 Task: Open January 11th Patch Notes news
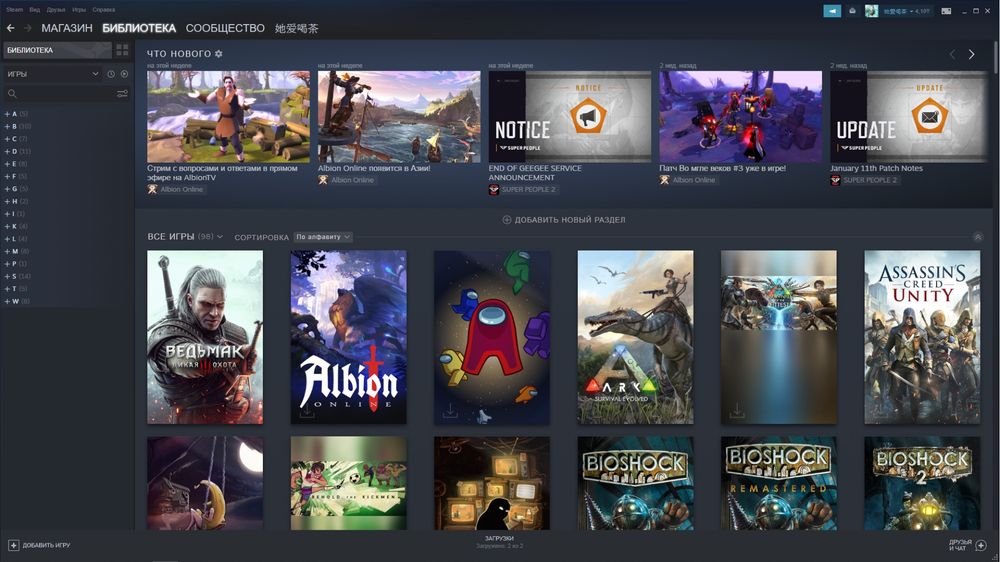pyautogui.click(x=876, y=168)
